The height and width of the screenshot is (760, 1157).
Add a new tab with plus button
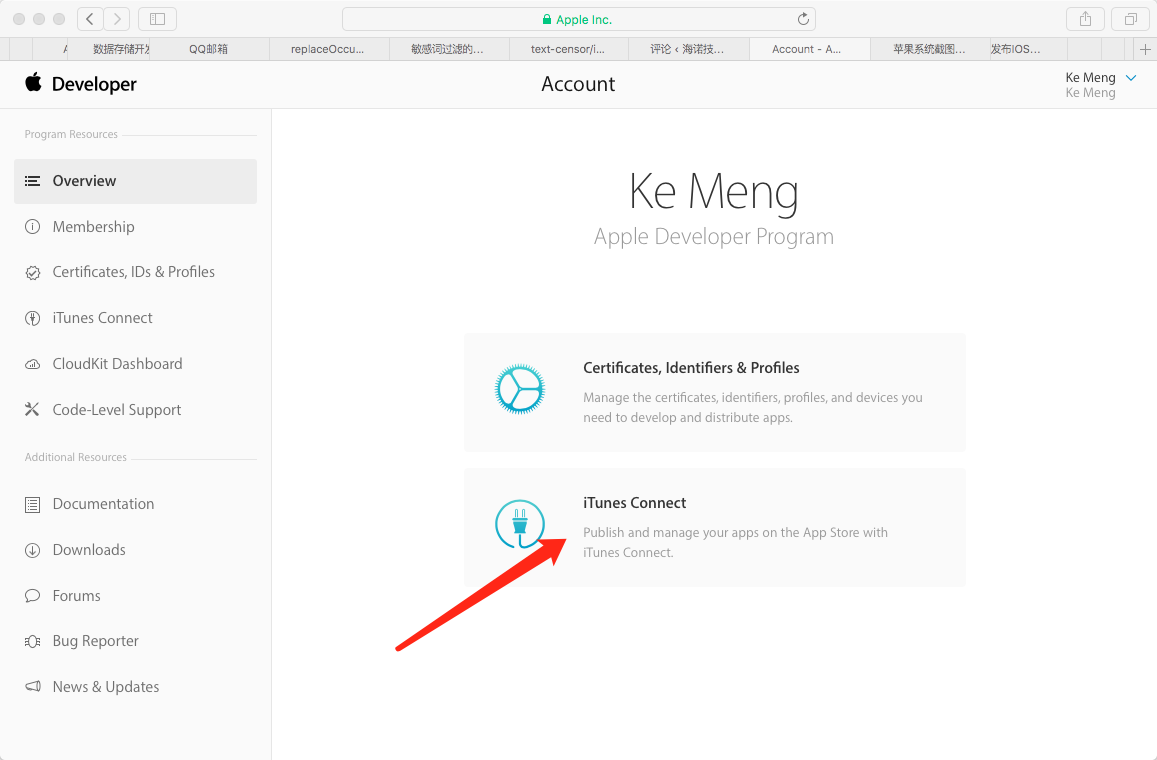[1145, 49]
